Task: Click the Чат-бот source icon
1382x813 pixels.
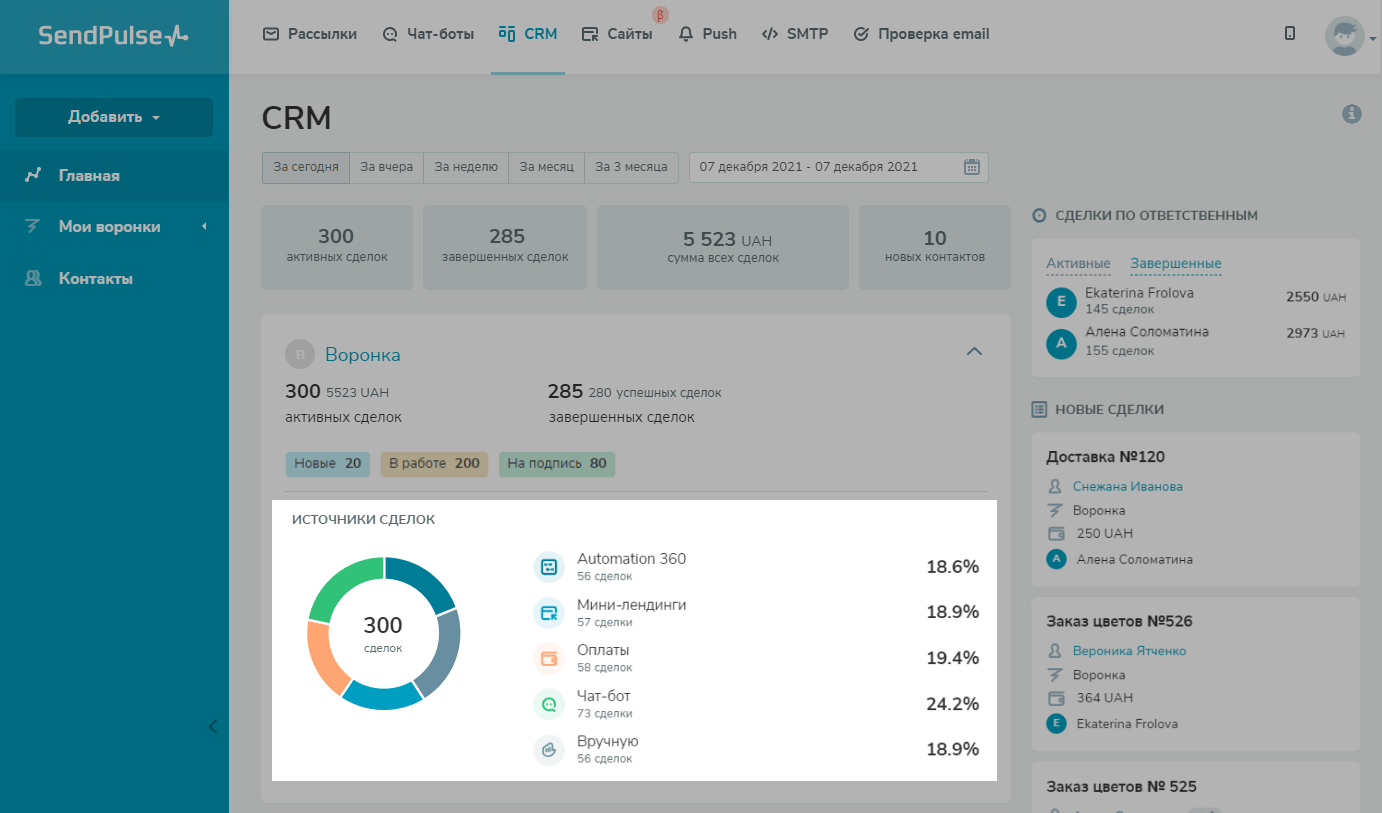Action: [x=549, y=705]
